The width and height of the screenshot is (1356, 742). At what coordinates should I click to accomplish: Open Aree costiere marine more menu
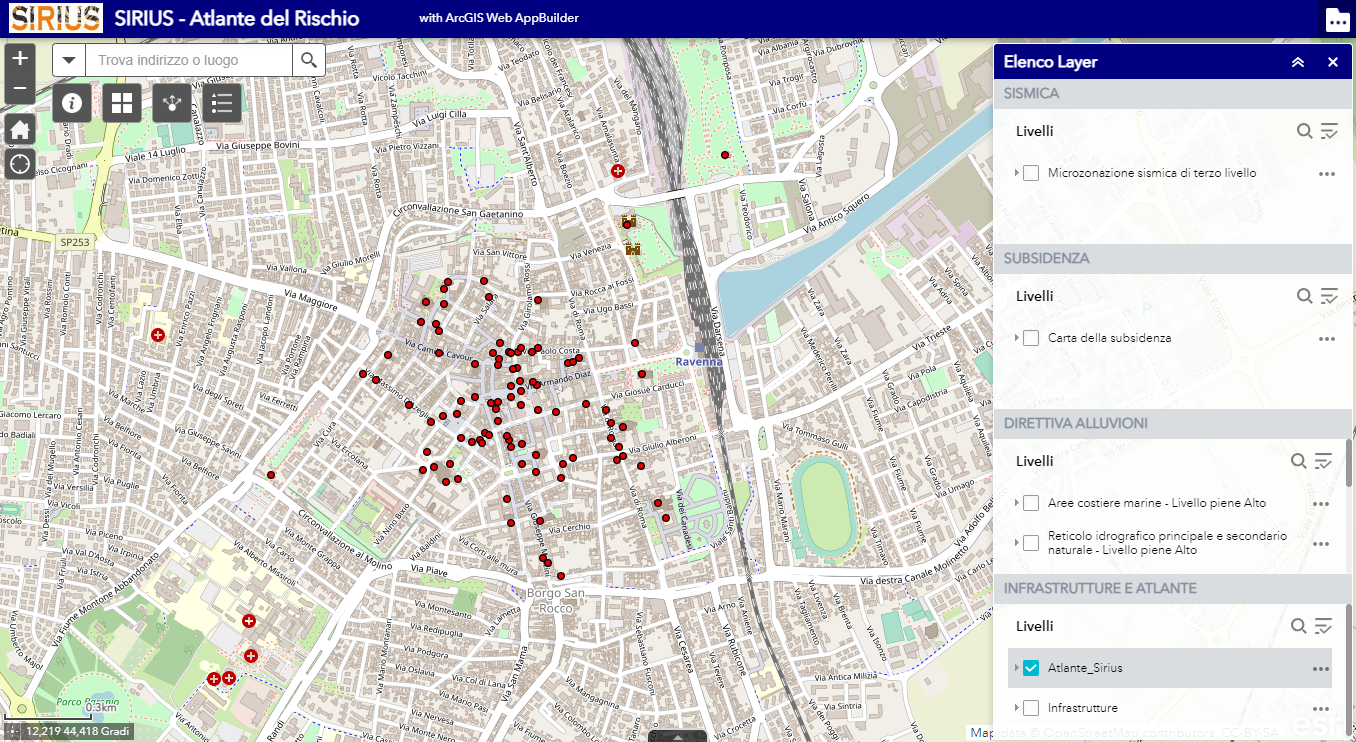1321,504
